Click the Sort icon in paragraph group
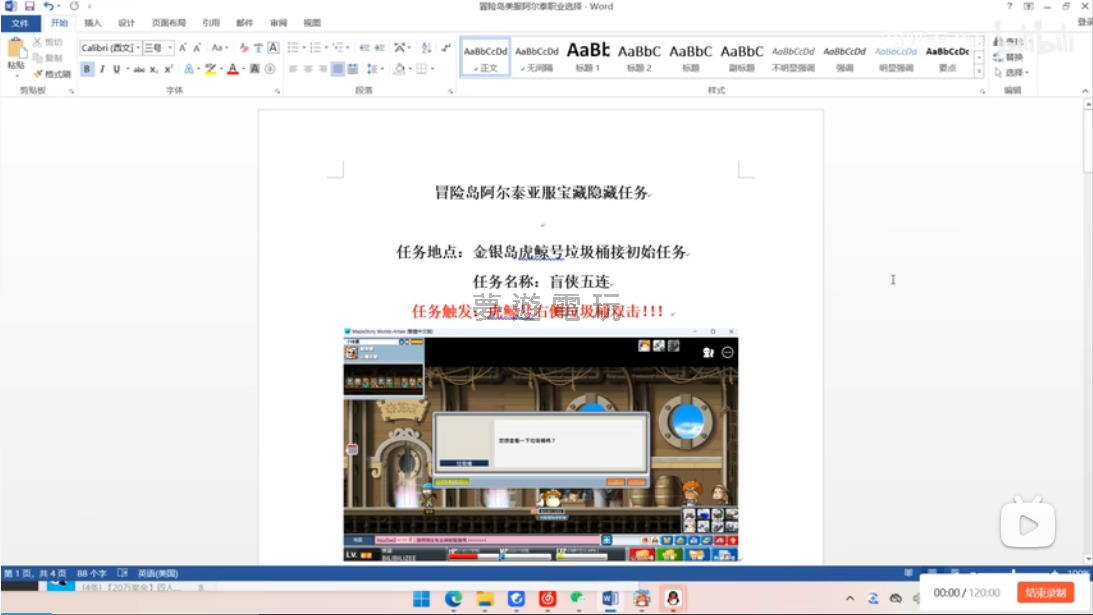The image size is (1093, 615). point(426,47)
